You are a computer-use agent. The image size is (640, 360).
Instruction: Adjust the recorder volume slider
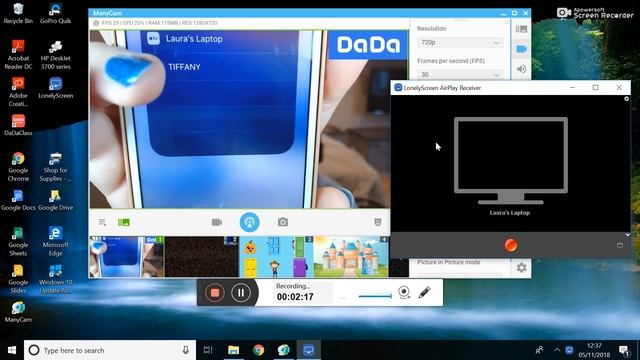click(x=375, y=296)
